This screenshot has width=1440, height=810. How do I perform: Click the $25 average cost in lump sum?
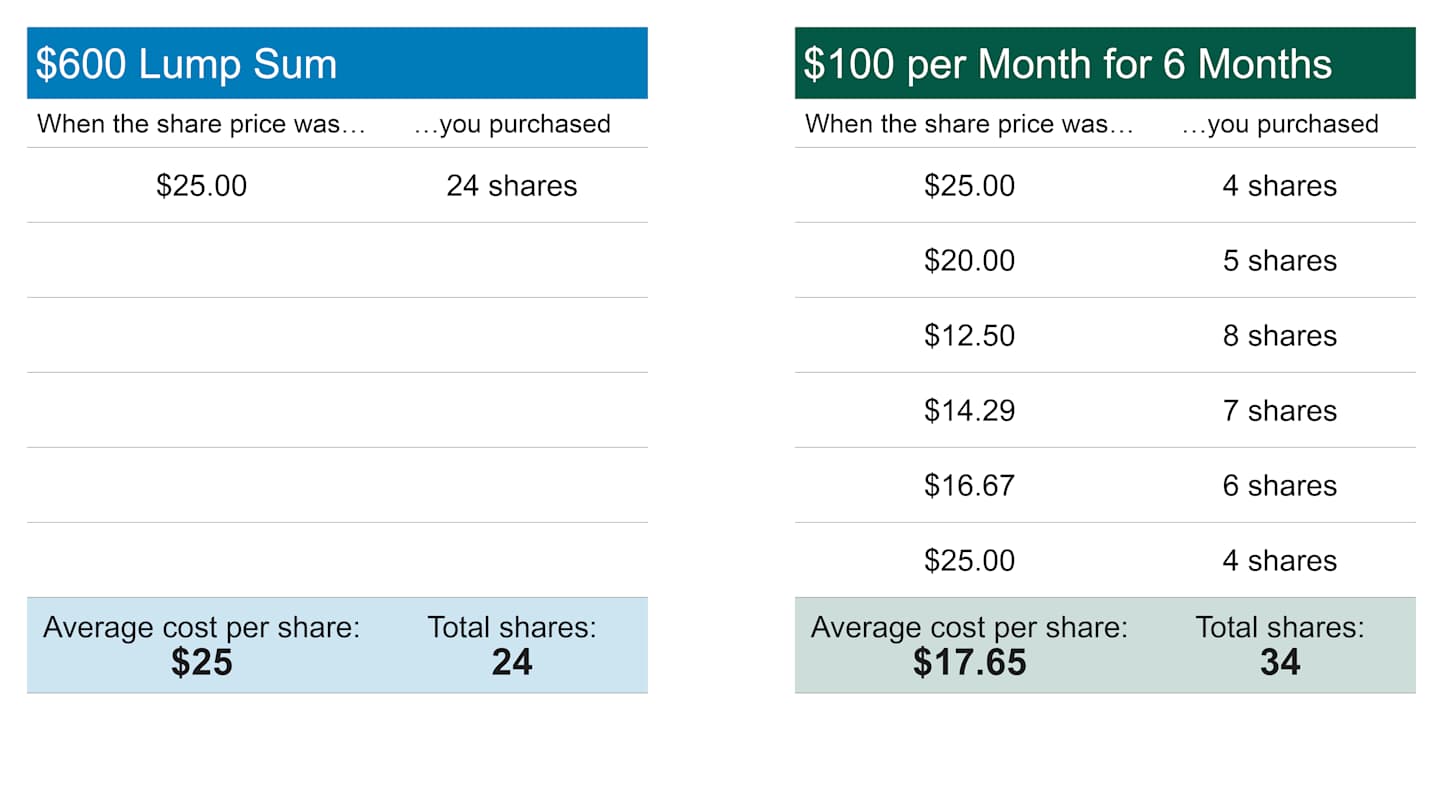tap(201, 663)
